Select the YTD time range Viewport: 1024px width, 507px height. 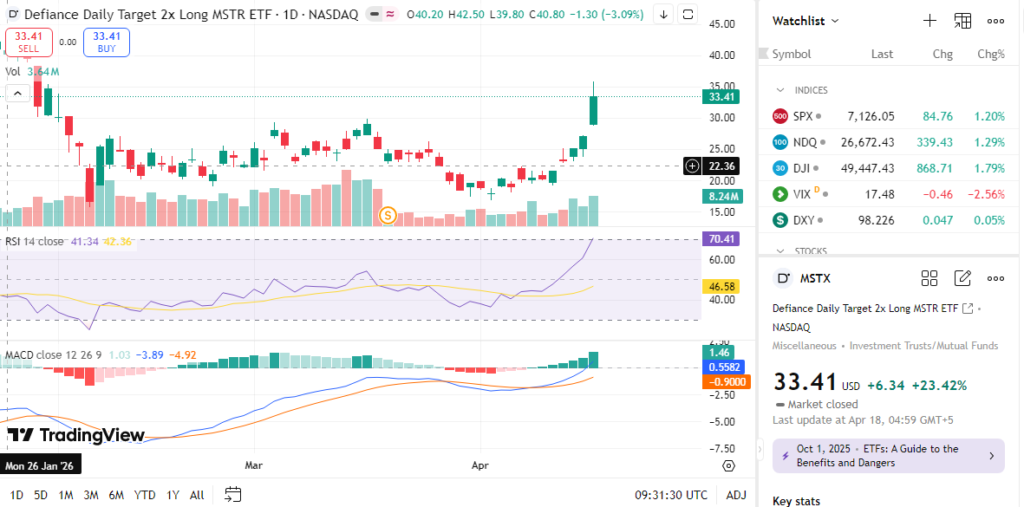144,494
